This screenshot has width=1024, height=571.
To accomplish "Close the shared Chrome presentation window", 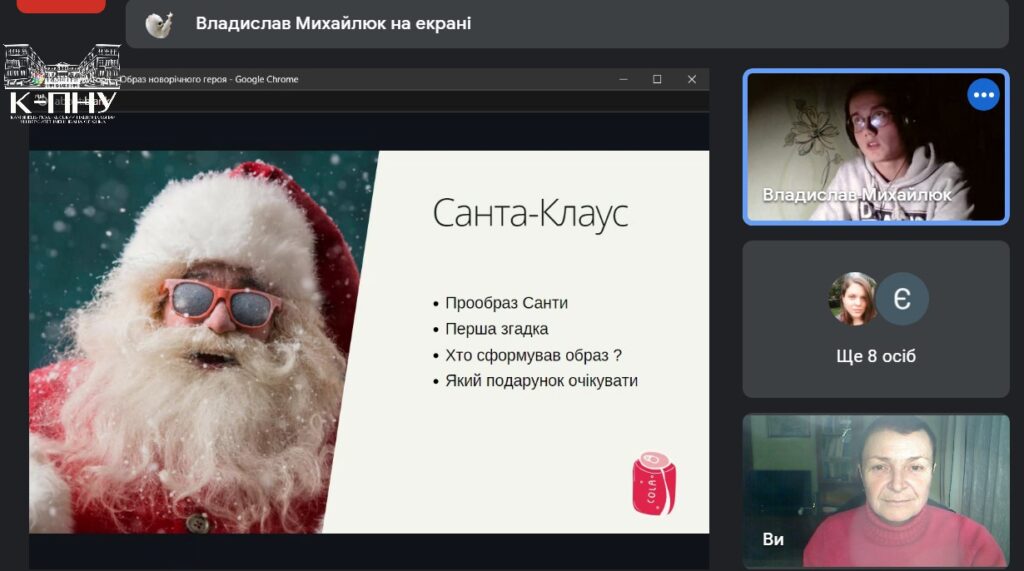I will (x=691, y=79).
